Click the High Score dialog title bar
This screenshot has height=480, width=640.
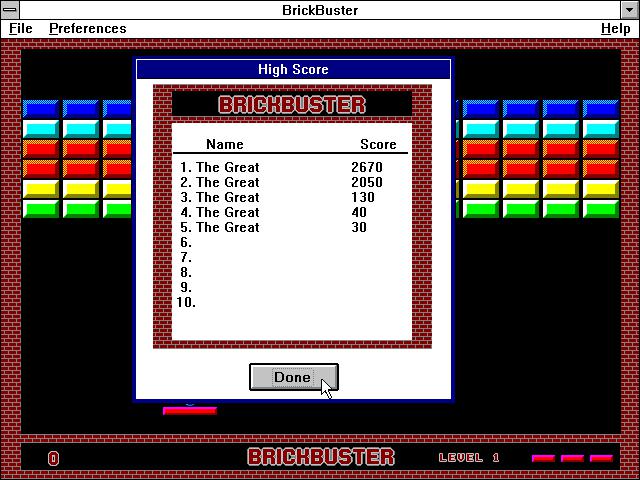click(x=293, y=69)
